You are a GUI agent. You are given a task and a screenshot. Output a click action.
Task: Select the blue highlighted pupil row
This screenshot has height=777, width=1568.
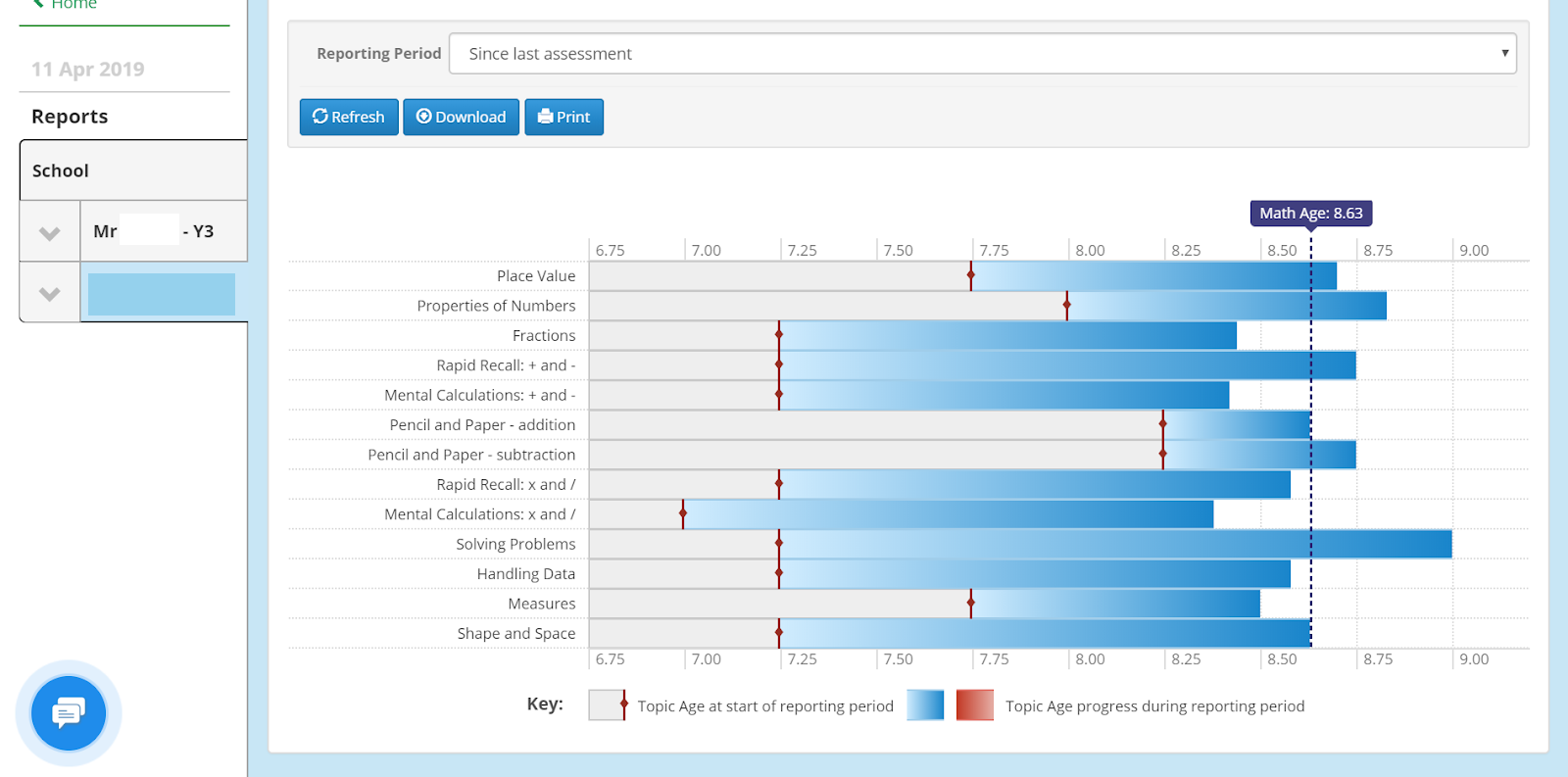(x=162, y=294)
